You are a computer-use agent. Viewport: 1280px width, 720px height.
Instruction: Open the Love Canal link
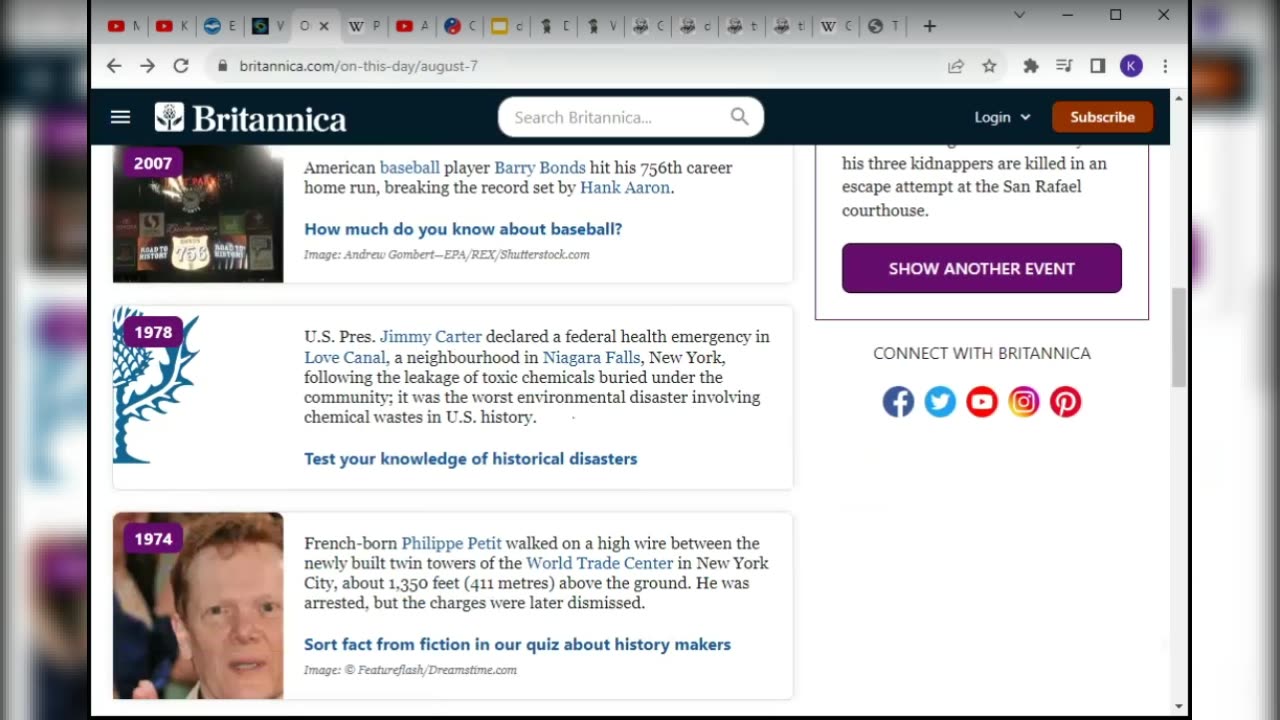(x=347, y=357)
